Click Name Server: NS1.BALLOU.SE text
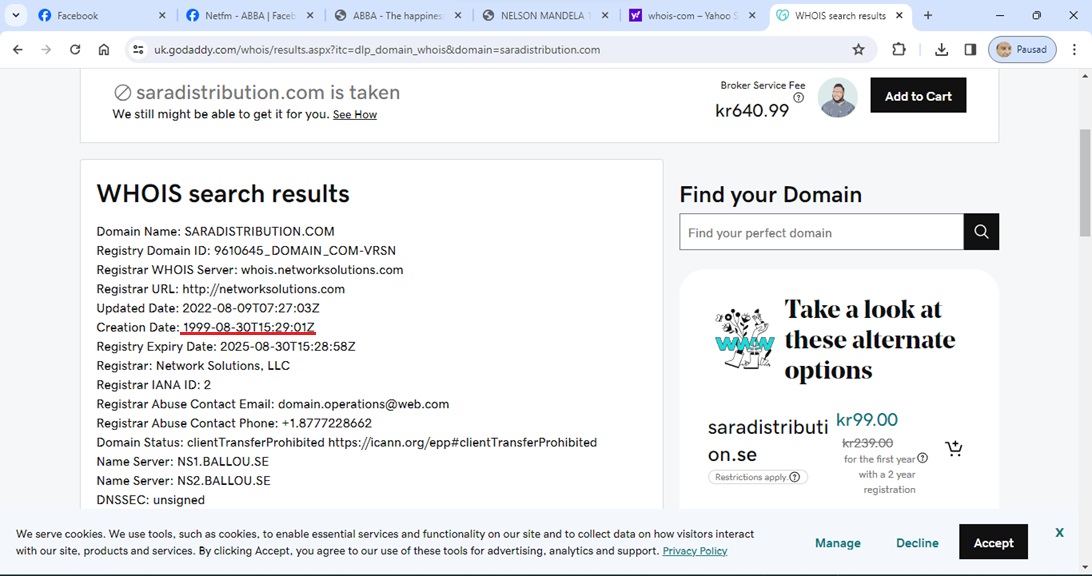1092x576 pixels. point(182,462)
